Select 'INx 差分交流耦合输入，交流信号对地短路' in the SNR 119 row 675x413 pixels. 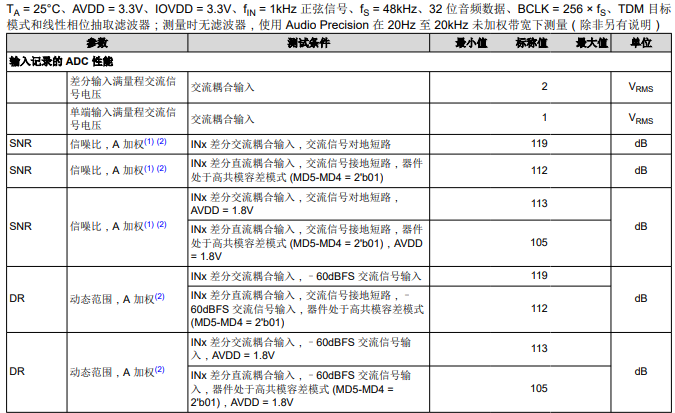point(291,144)
